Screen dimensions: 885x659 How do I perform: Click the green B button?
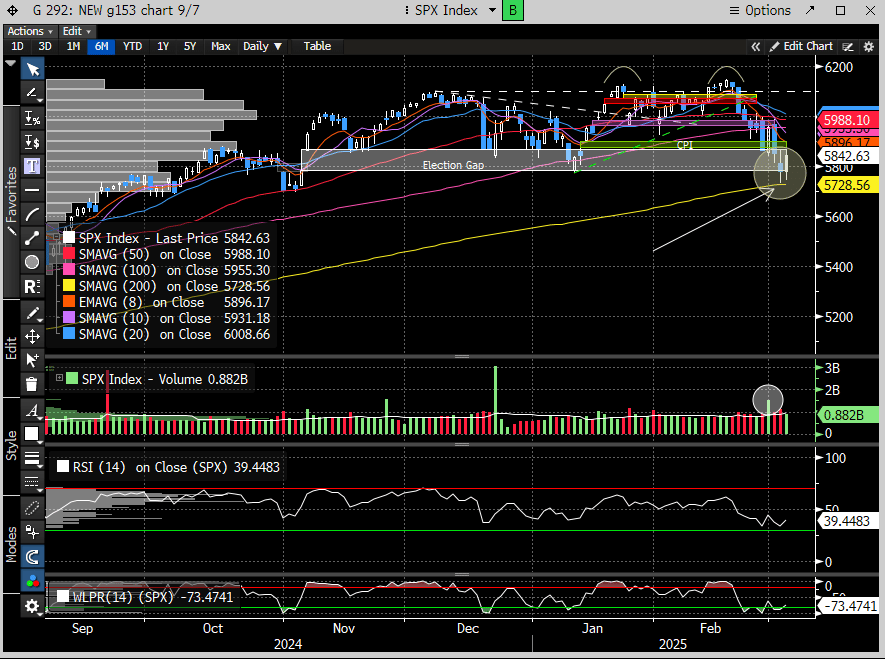point(513,10)
